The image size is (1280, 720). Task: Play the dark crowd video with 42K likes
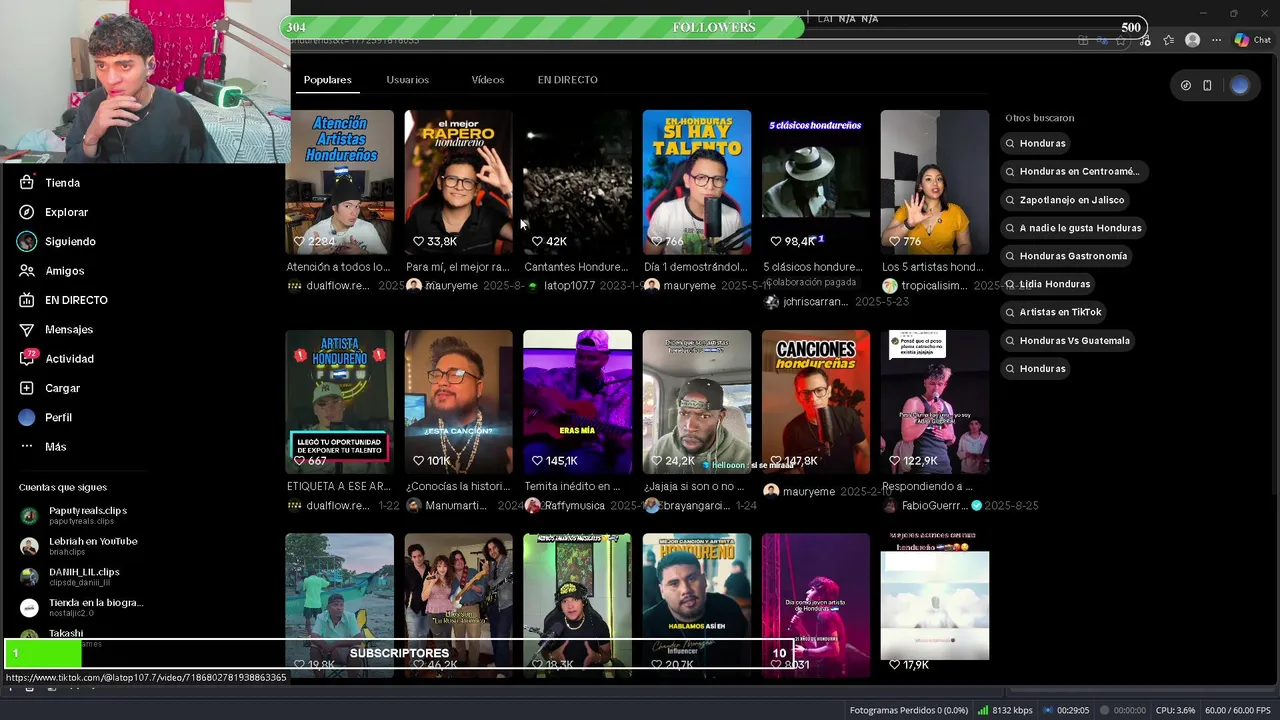(577, 182)
